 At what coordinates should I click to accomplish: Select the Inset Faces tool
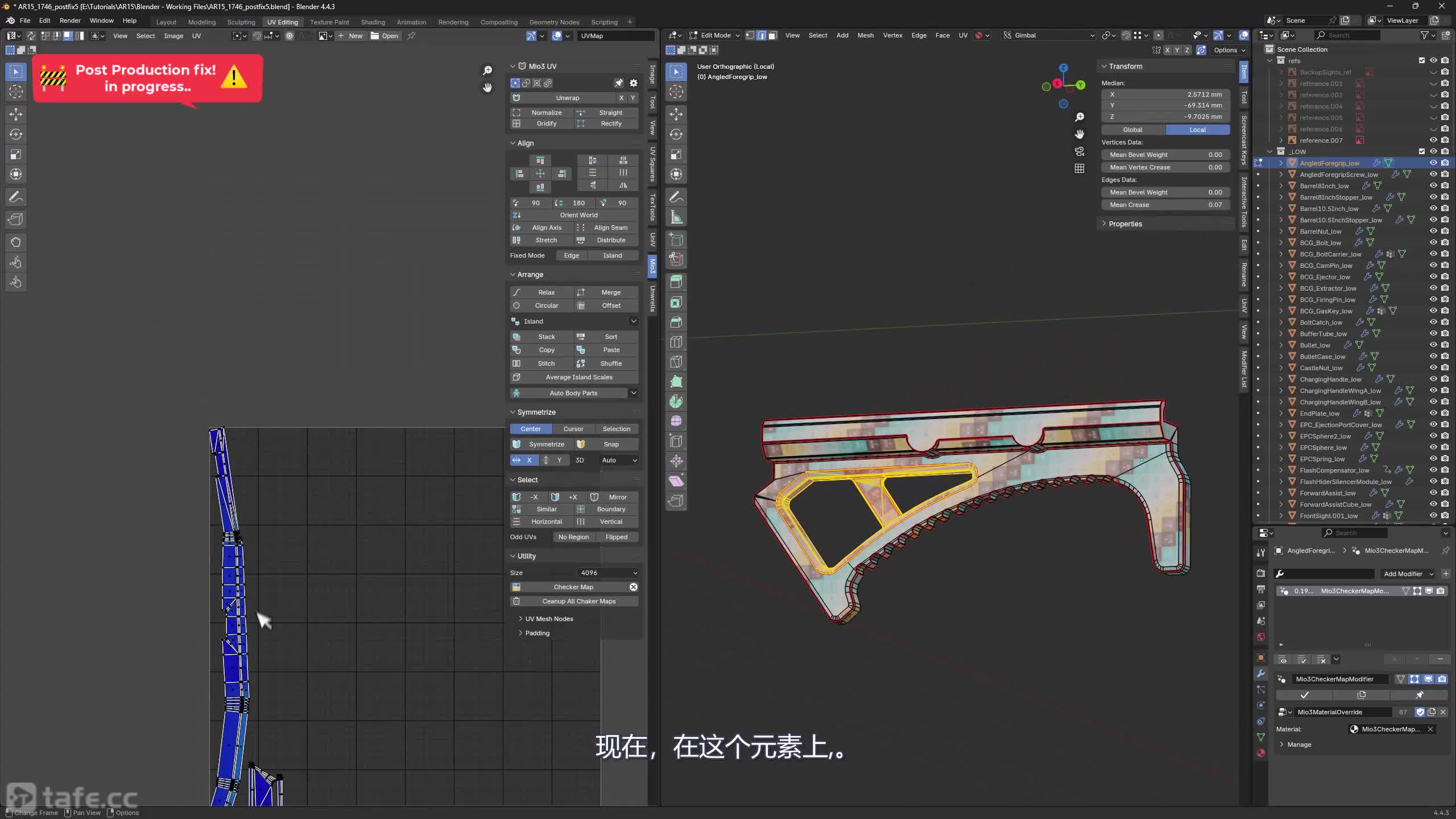(x=676, y=303)
